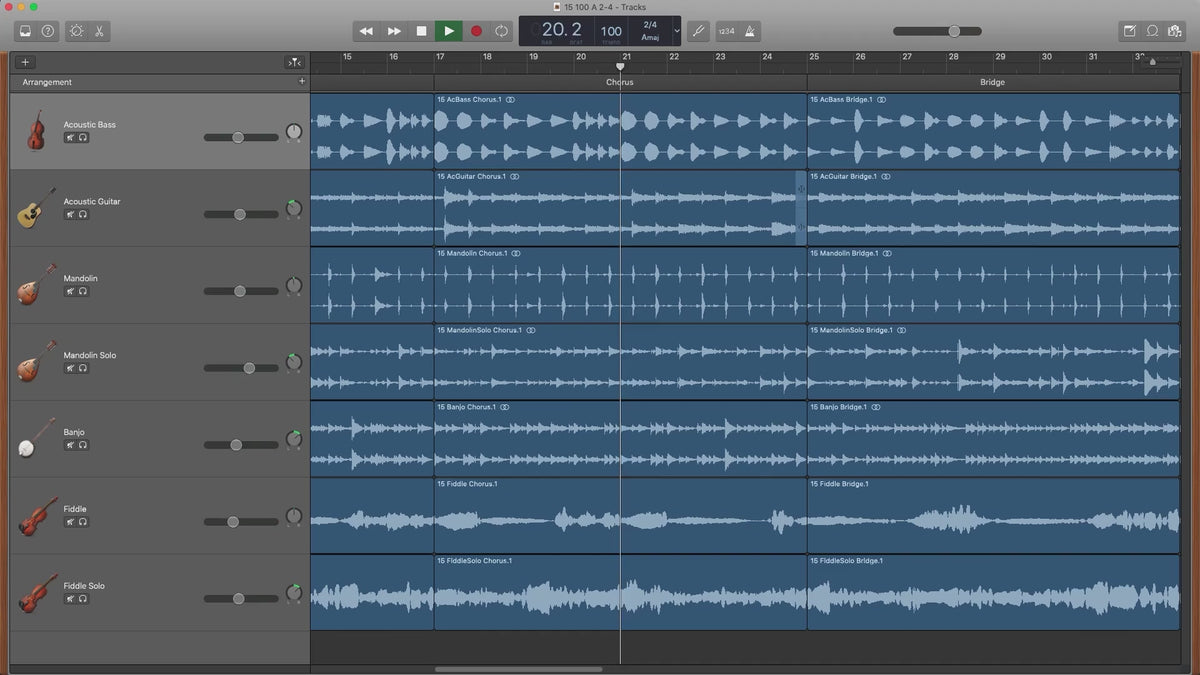Open the Note Pad
This screenshot has width=1200, height=675.
coord(1130,31)
